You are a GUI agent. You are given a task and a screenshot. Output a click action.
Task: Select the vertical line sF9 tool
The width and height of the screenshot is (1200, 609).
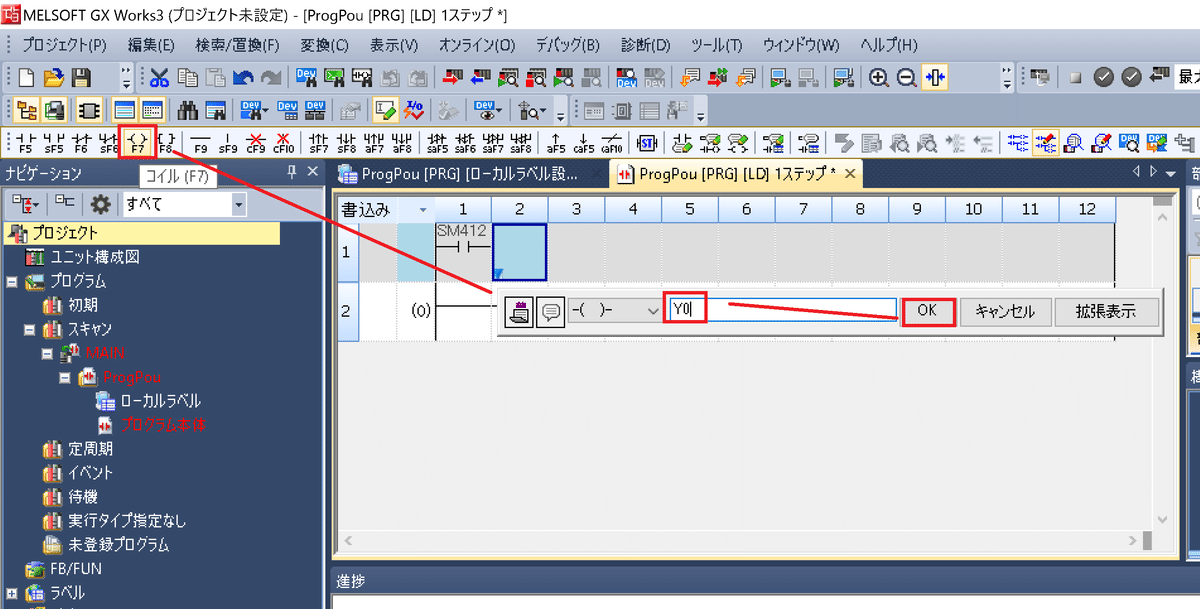click(x=228, y=142)
